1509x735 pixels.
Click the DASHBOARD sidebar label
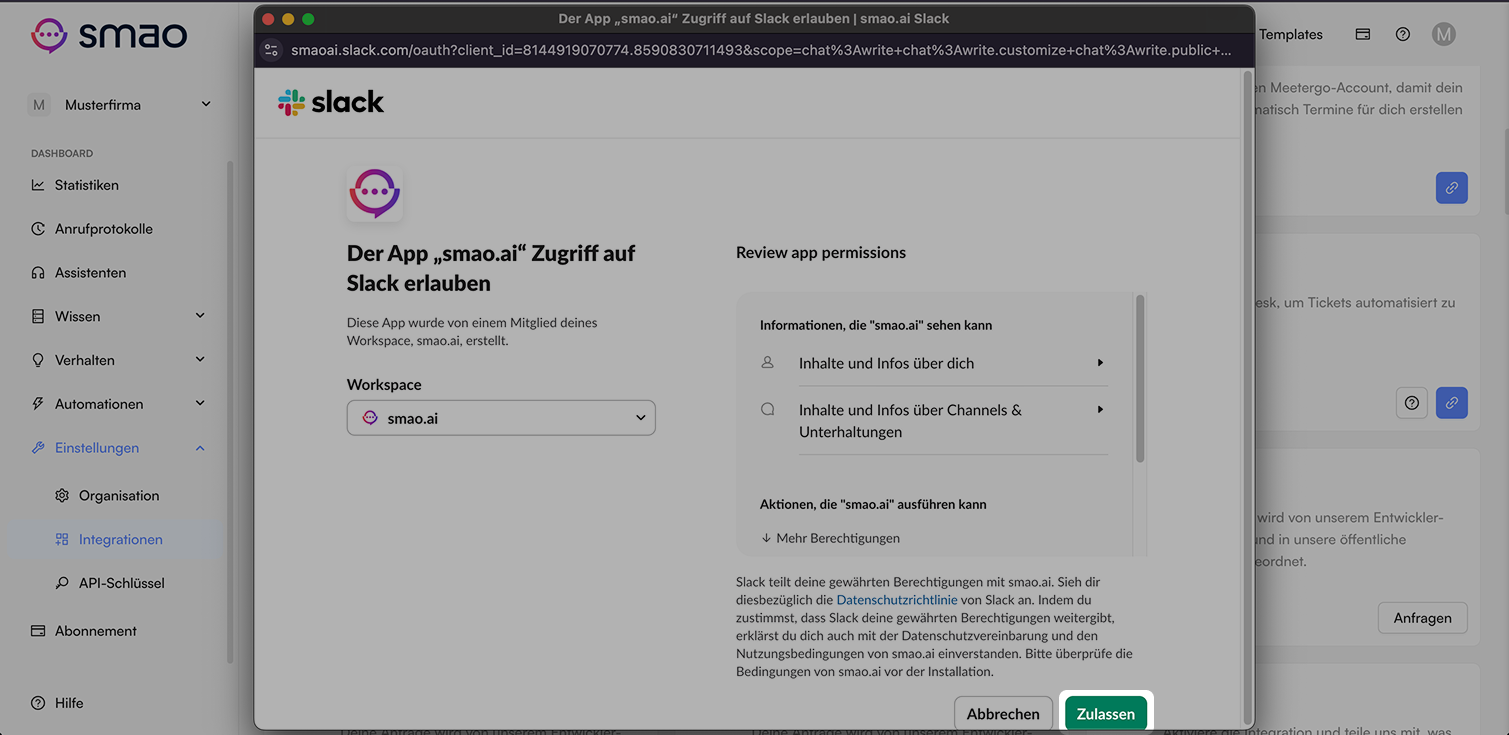pos(62,154)
